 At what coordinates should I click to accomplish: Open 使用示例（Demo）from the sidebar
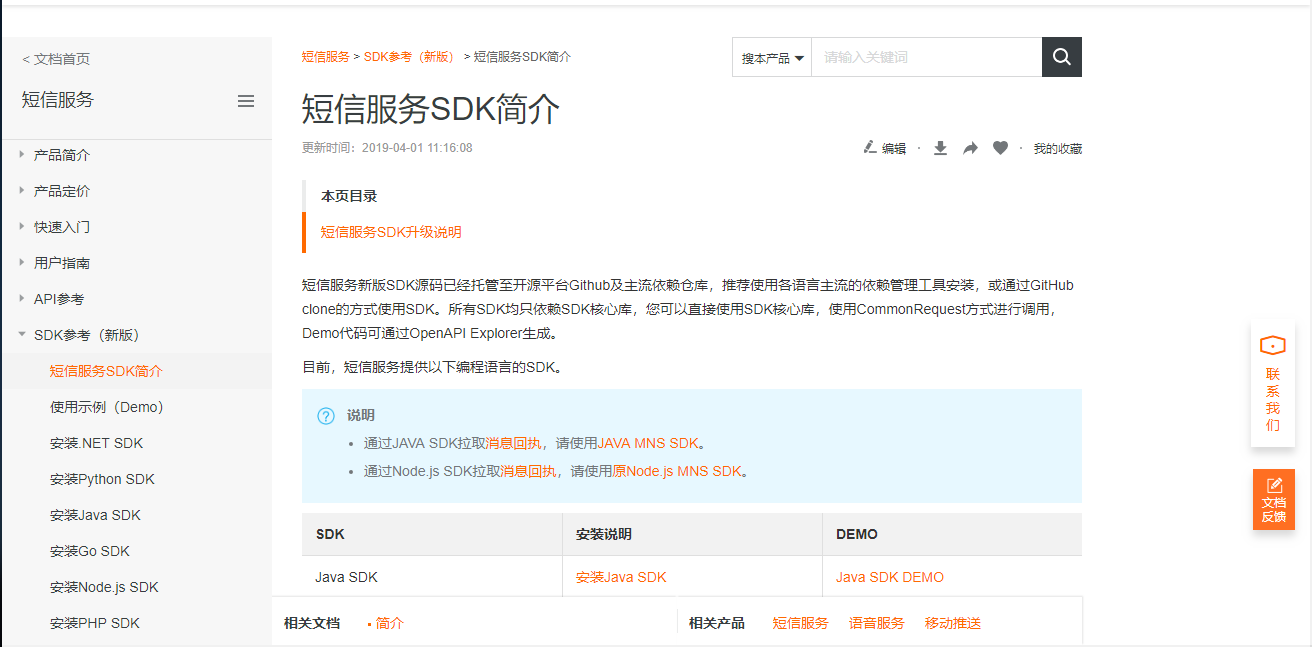(107, 406)
